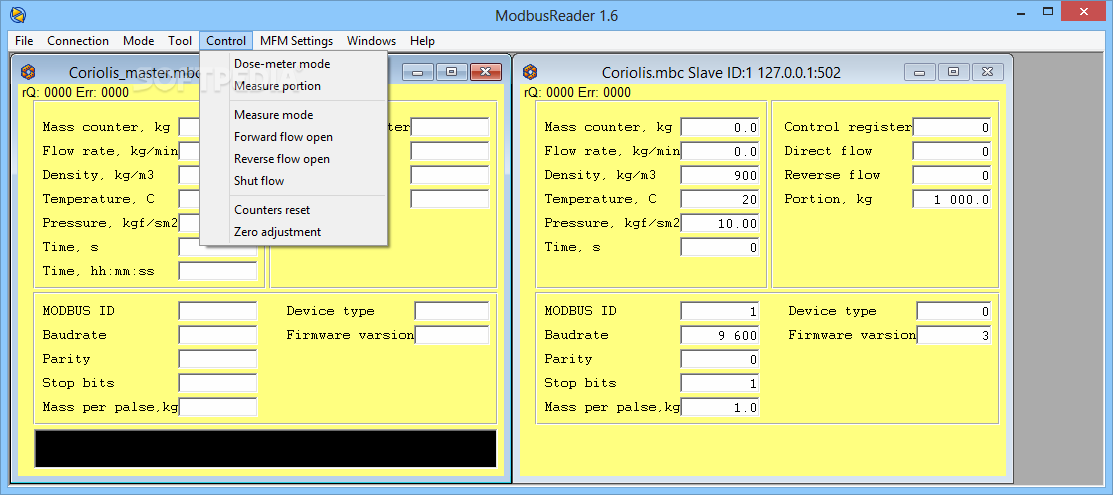Viewport: 1113px width, 495px height.
Task: Maximize the Coriolis_master child window
Action: (x=451, y=72)
